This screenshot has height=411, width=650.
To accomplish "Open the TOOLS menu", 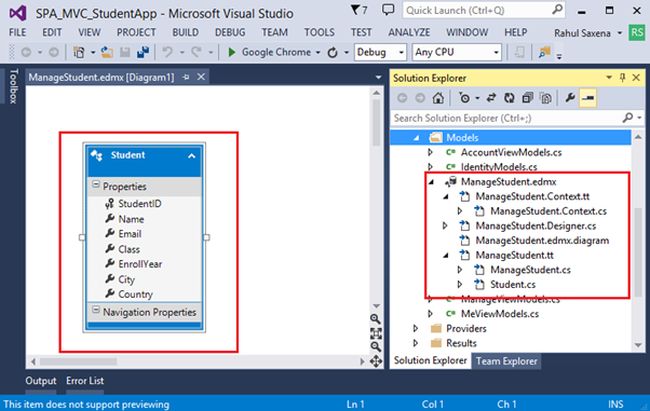I will point(319,32).
